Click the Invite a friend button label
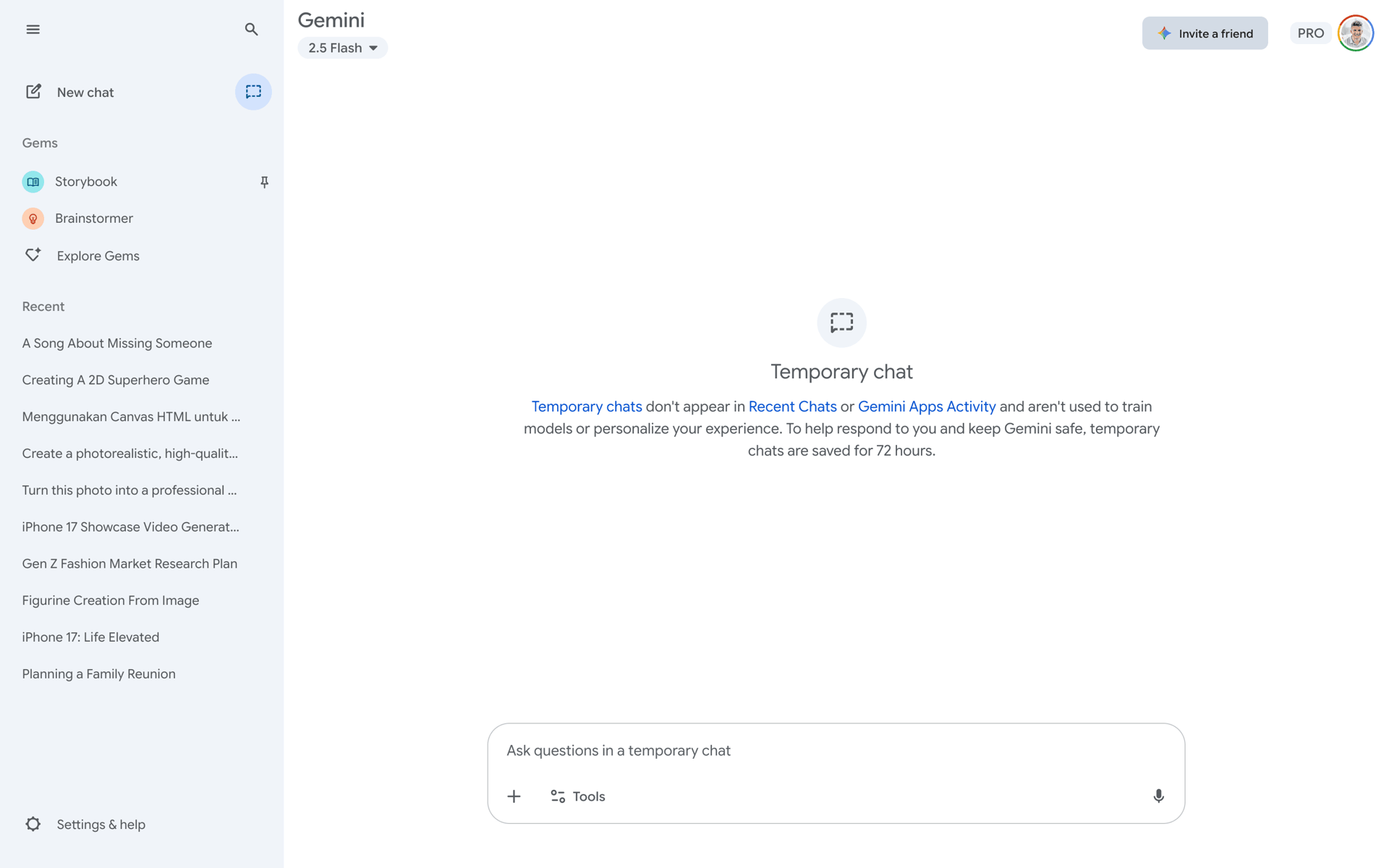 [1215, 33]
